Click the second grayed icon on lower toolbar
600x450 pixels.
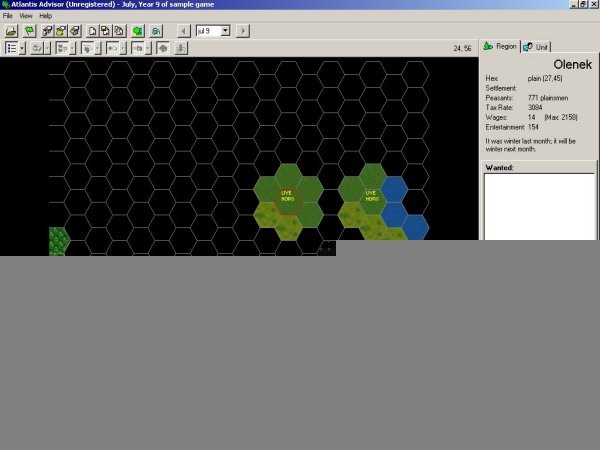[x=37, y=48]
